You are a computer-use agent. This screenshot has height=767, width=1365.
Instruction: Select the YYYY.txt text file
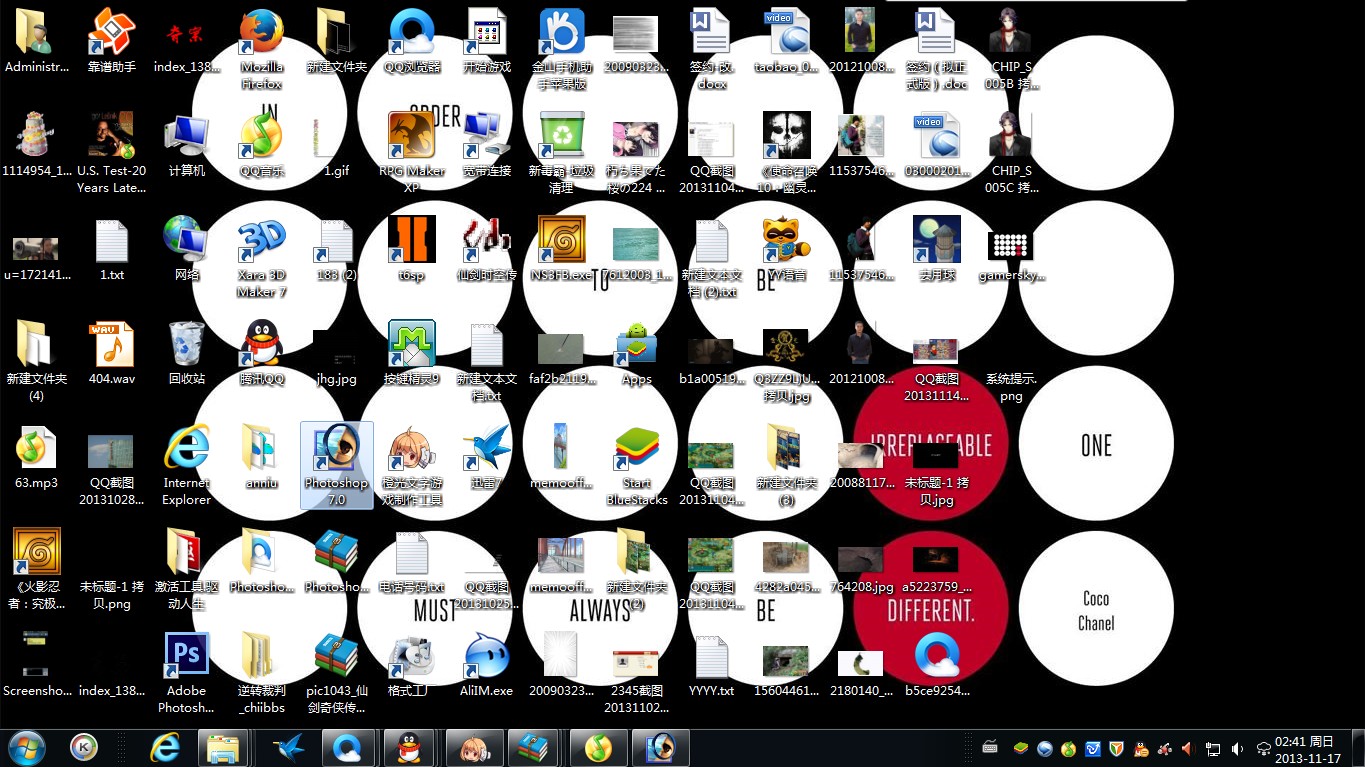(712, 665)
